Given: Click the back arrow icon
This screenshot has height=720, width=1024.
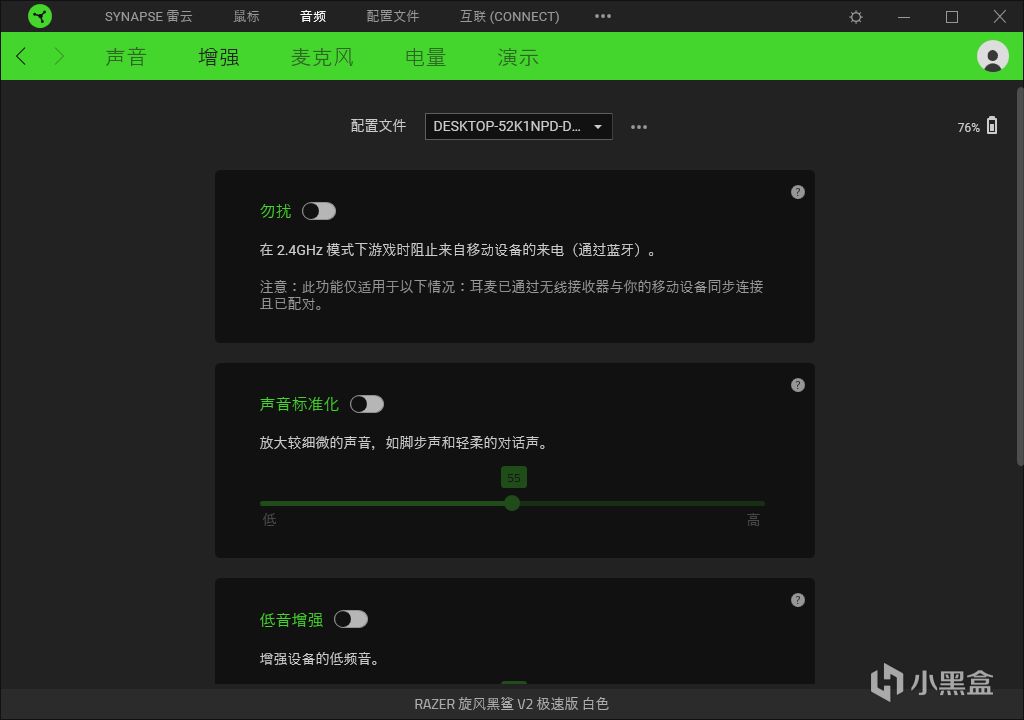Looking at the screenshot, I should point(20,56).
